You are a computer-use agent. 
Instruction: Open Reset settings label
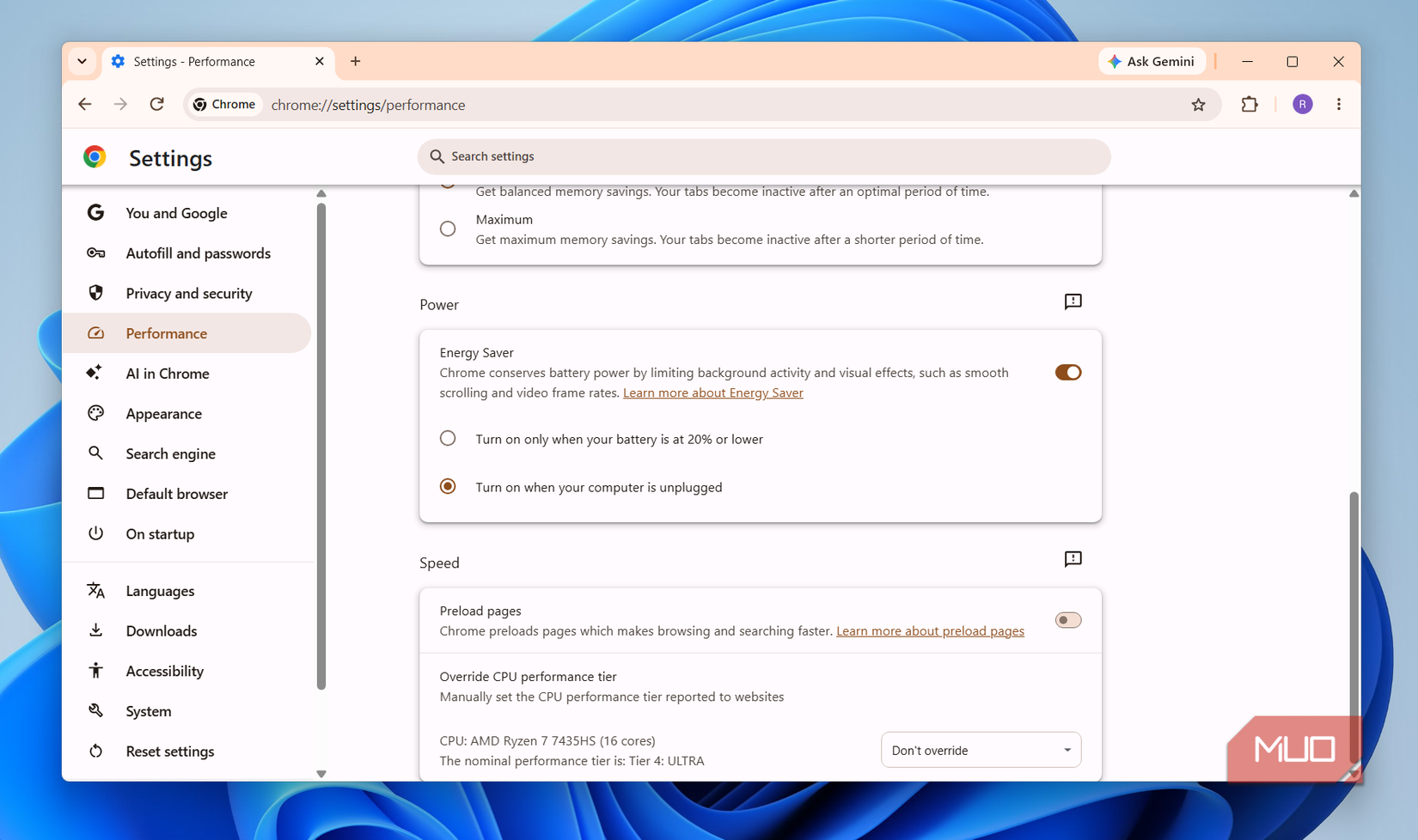pos(169,752)
